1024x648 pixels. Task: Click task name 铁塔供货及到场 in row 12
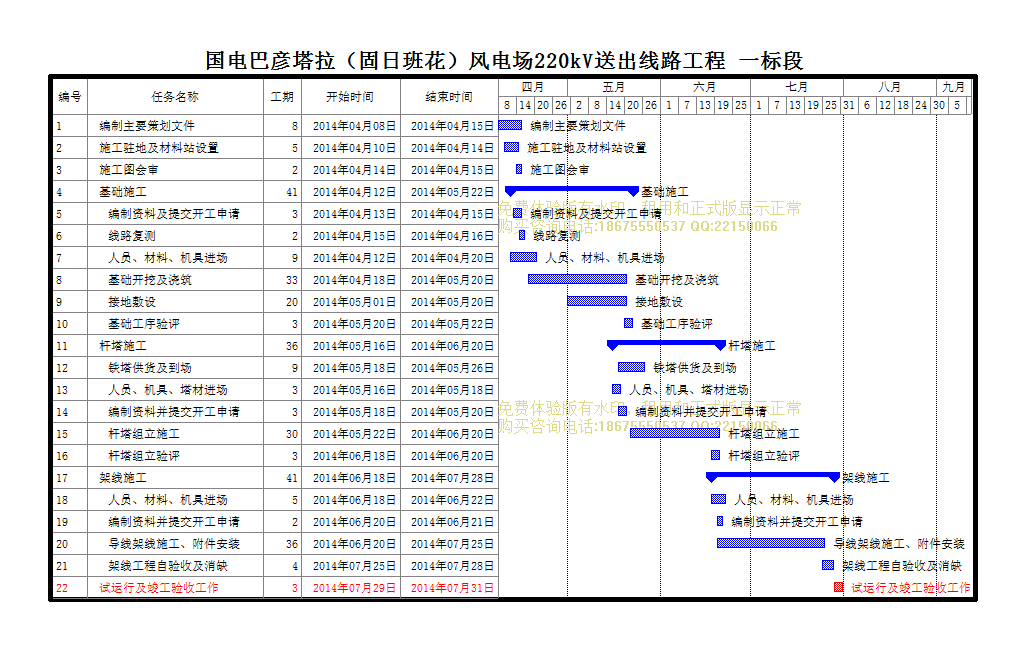[x=150, y=368]
